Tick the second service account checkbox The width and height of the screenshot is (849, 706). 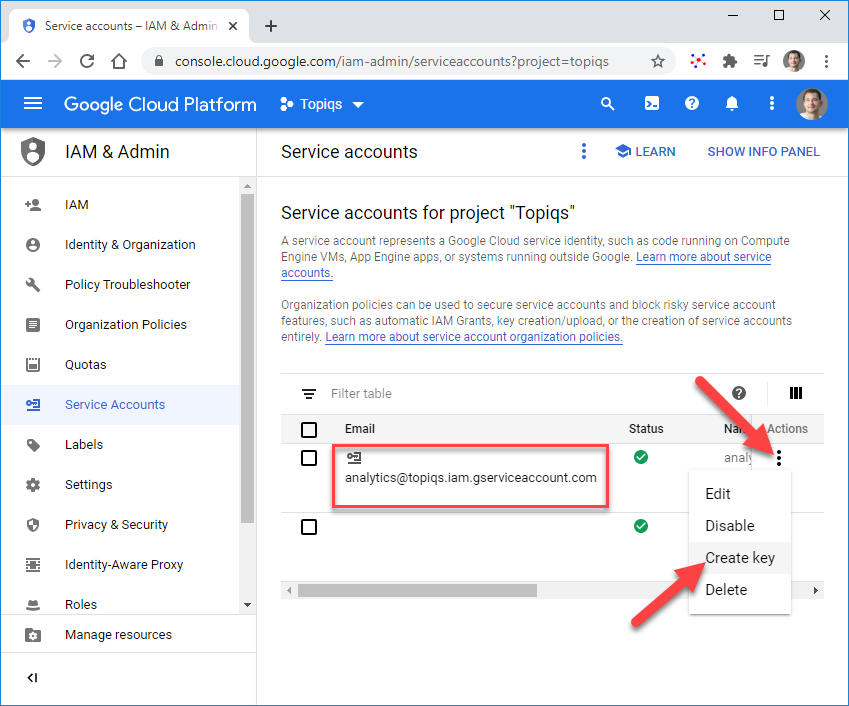[x=309, y=526]
